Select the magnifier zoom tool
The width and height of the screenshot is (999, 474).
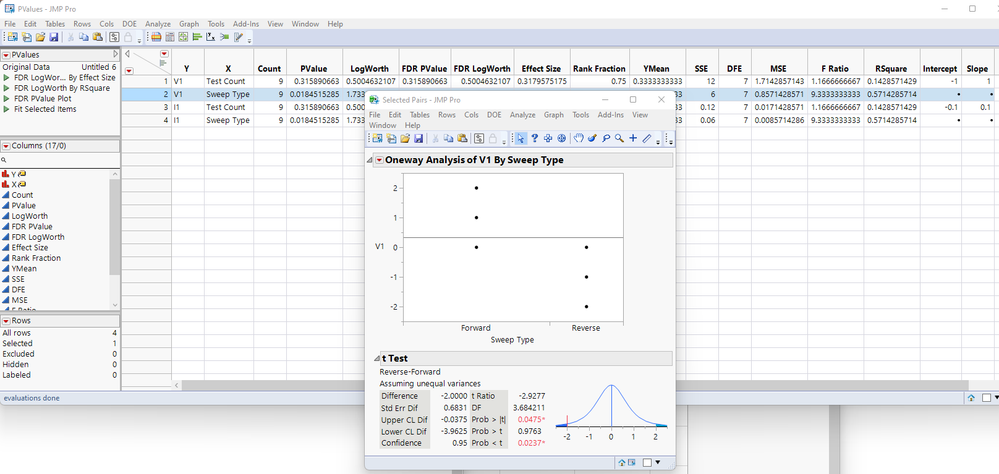[x=619, y=138]
